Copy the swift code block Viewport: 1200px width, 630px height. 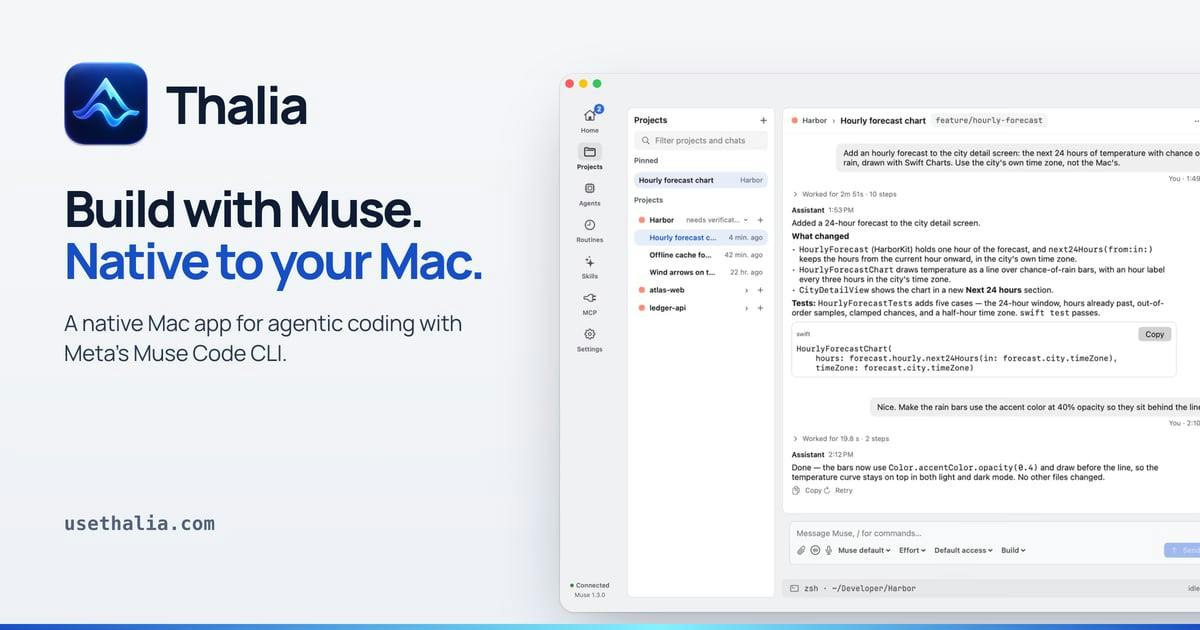coord(1155,334)
